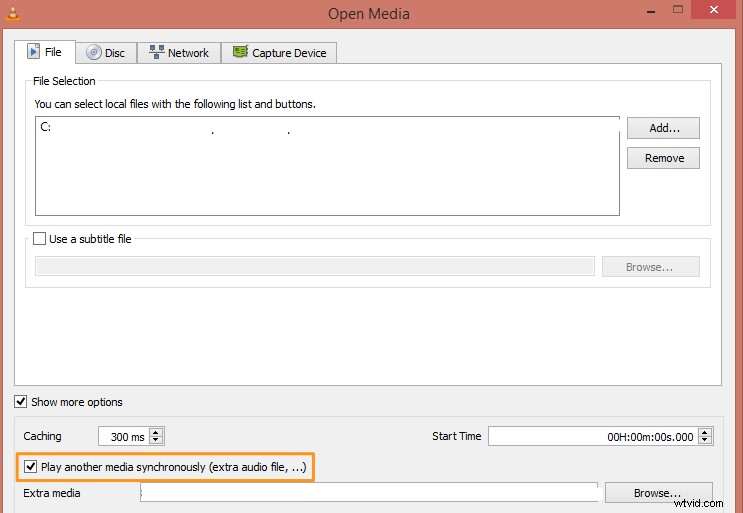743x513 pixels.
Task: Click the Extra media input field
Action: (368, 493)
